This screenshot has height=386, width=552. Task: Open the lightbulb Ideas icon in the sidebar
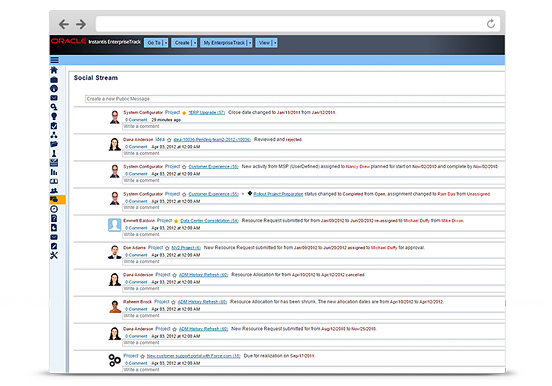[x=54, y=116]
